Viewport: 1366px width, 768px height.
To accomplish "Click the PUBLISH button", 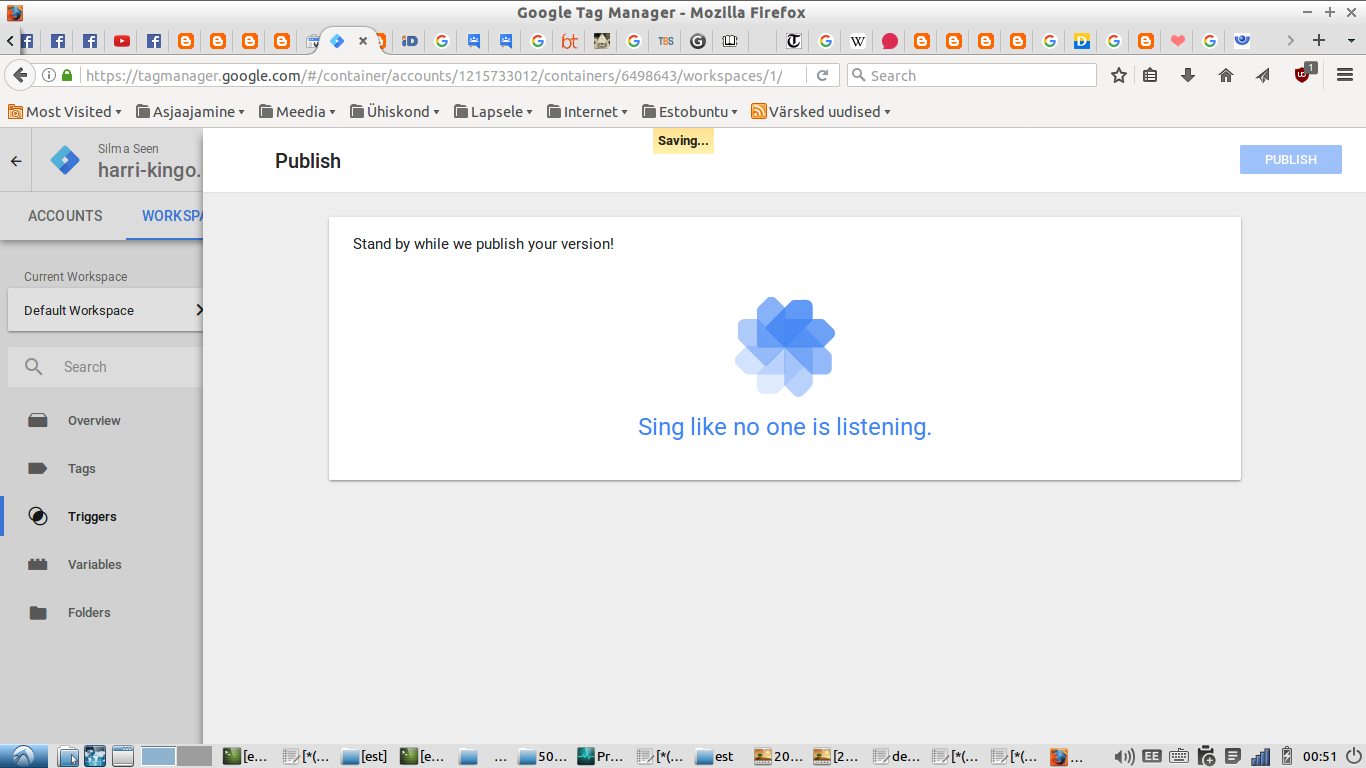I will [1291, 160].
